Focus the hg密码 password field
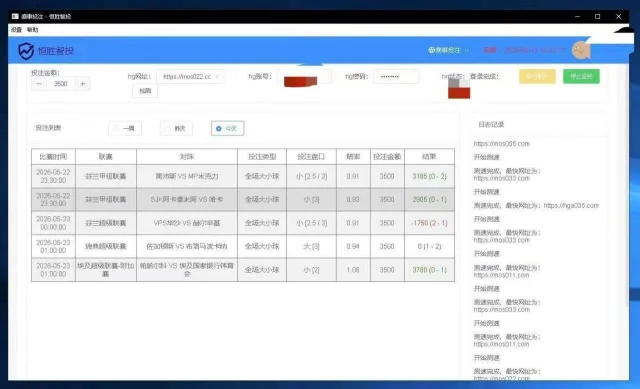 396,77
